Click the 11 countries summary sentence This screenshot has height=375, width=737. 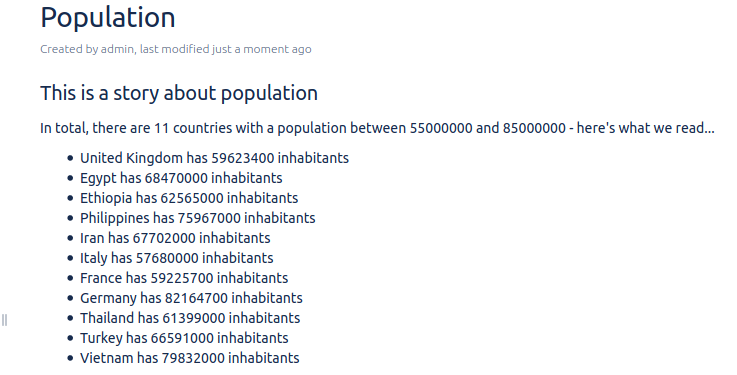[377, 128]
